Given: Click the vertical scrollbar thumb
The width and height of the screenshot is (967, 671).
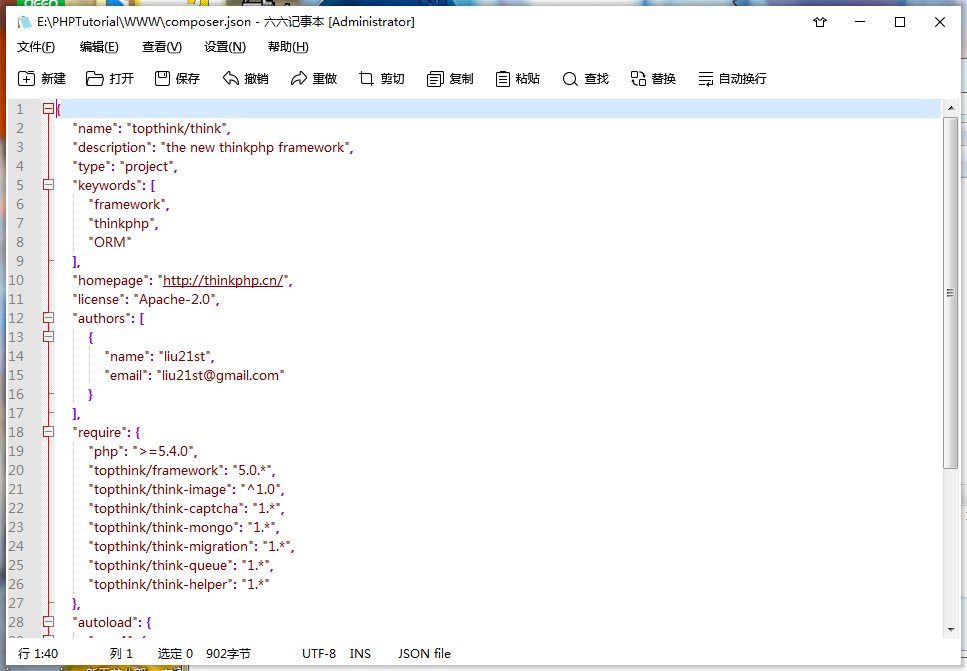Looking at the screenshot, I should (x=950, y=292).
